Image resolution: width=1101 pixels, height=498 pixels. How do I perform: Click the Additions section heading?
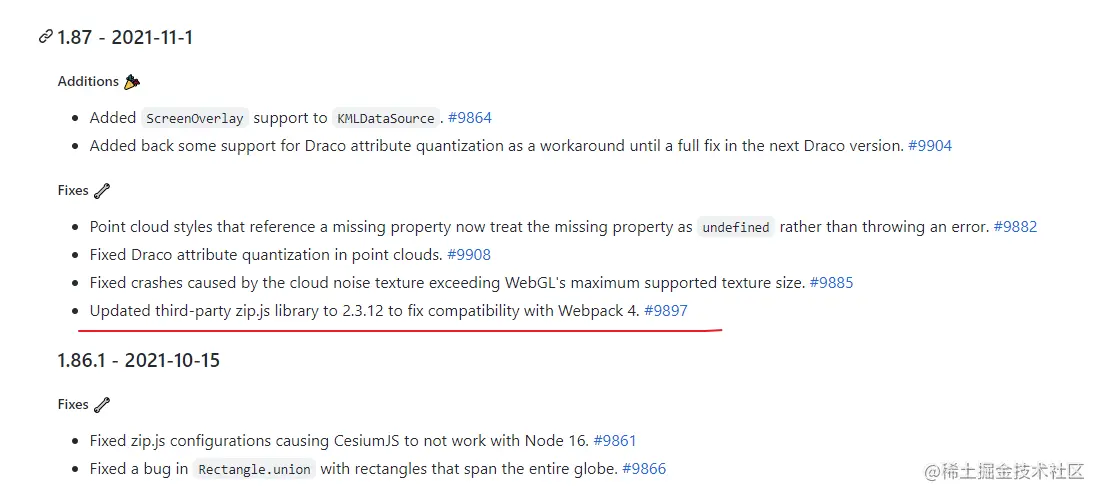pyautogui.click(x=88, y=82)
